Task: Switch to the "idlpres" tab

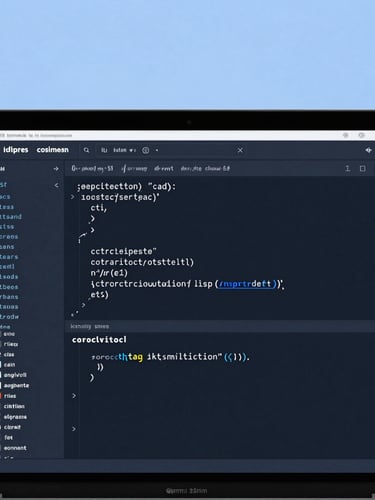Action: (15, 150)
